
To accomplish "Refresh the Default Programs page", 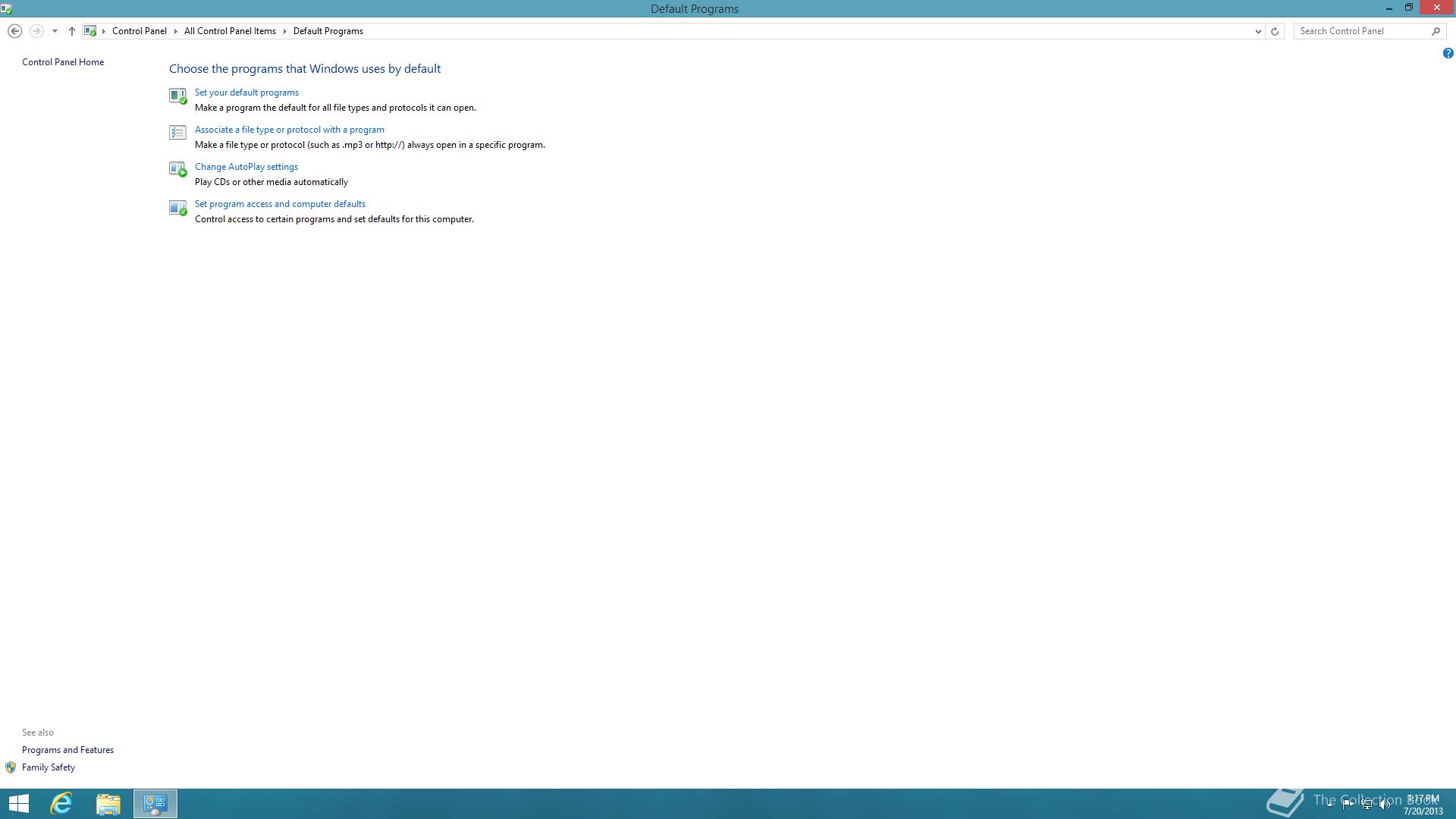I will coord(1275,31).
